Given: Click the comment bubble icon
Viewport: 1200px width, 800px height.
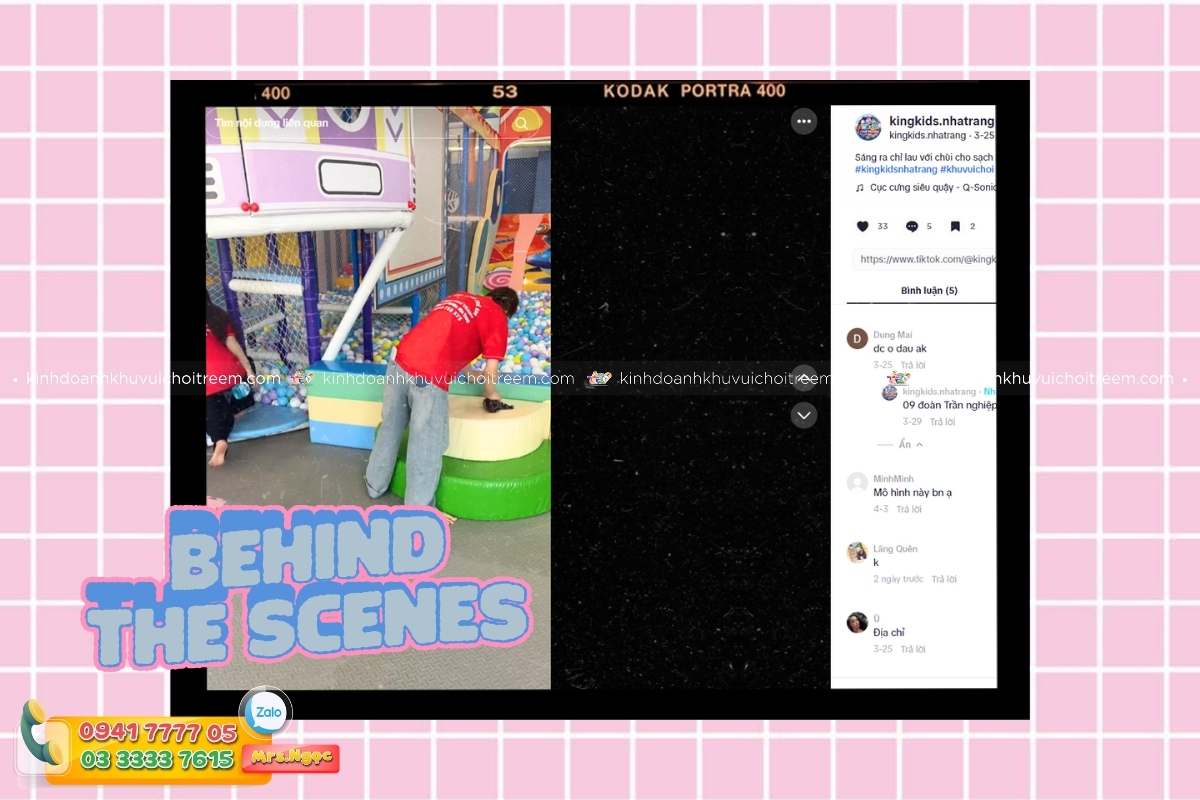Looking at the screenshot, I should (x=912, y=226).
